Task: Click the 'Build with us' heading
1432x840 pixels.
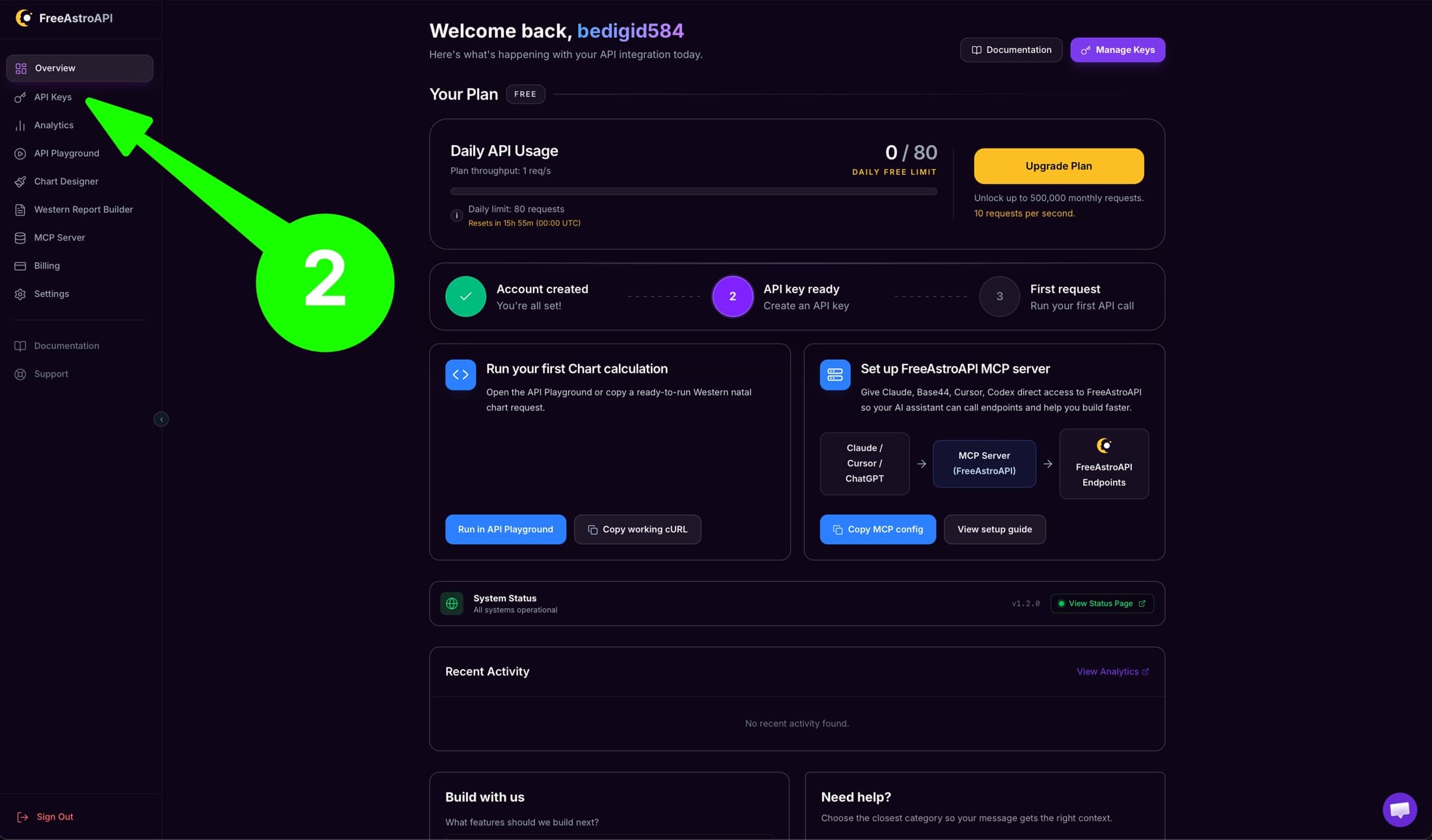Action: pyautogui.click(x=484, y=797)
